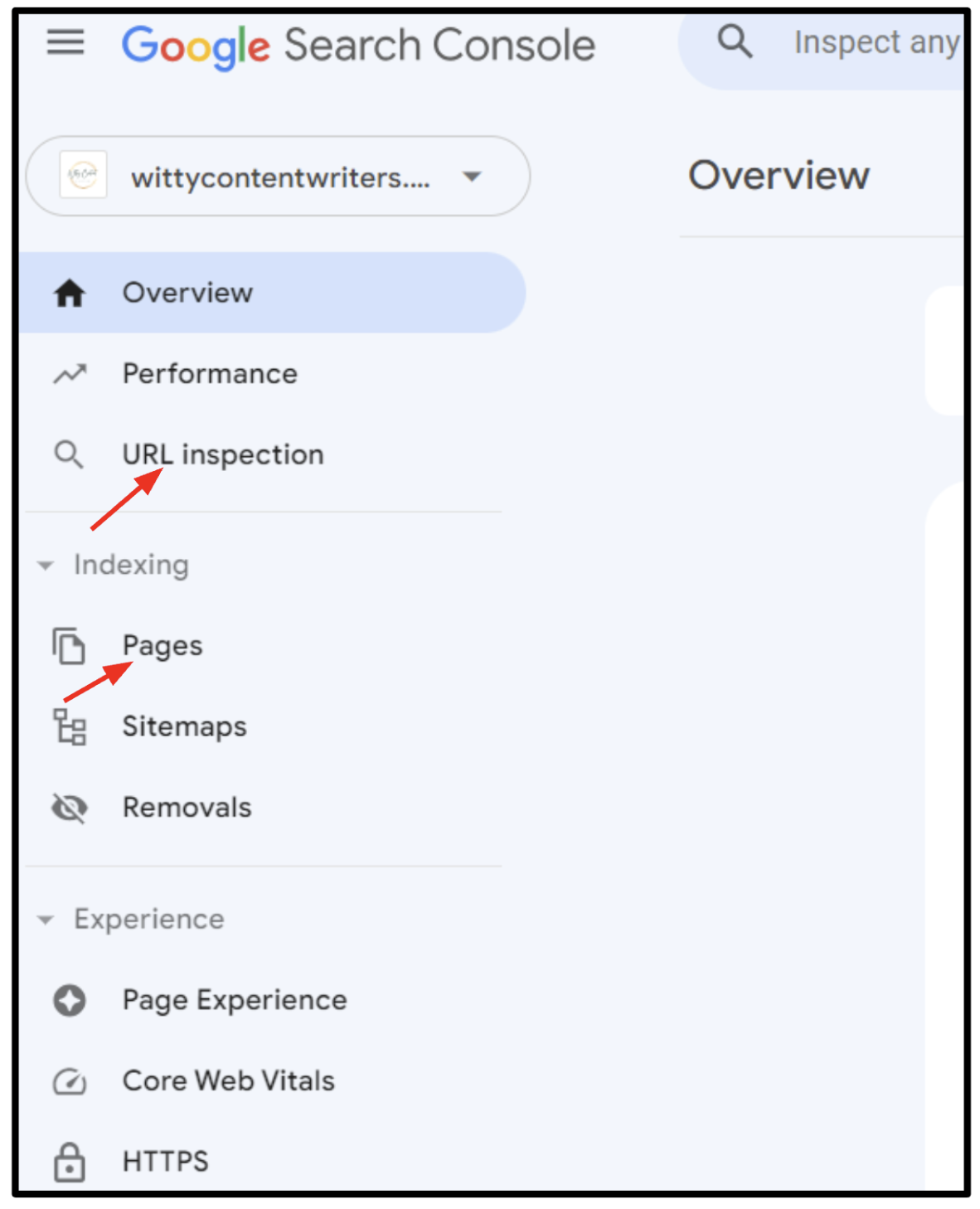Viewport: 980px width, 1209px height.
Task: Open the Pages indexing report
Action: pyautogui.click(x=163, y=646)
